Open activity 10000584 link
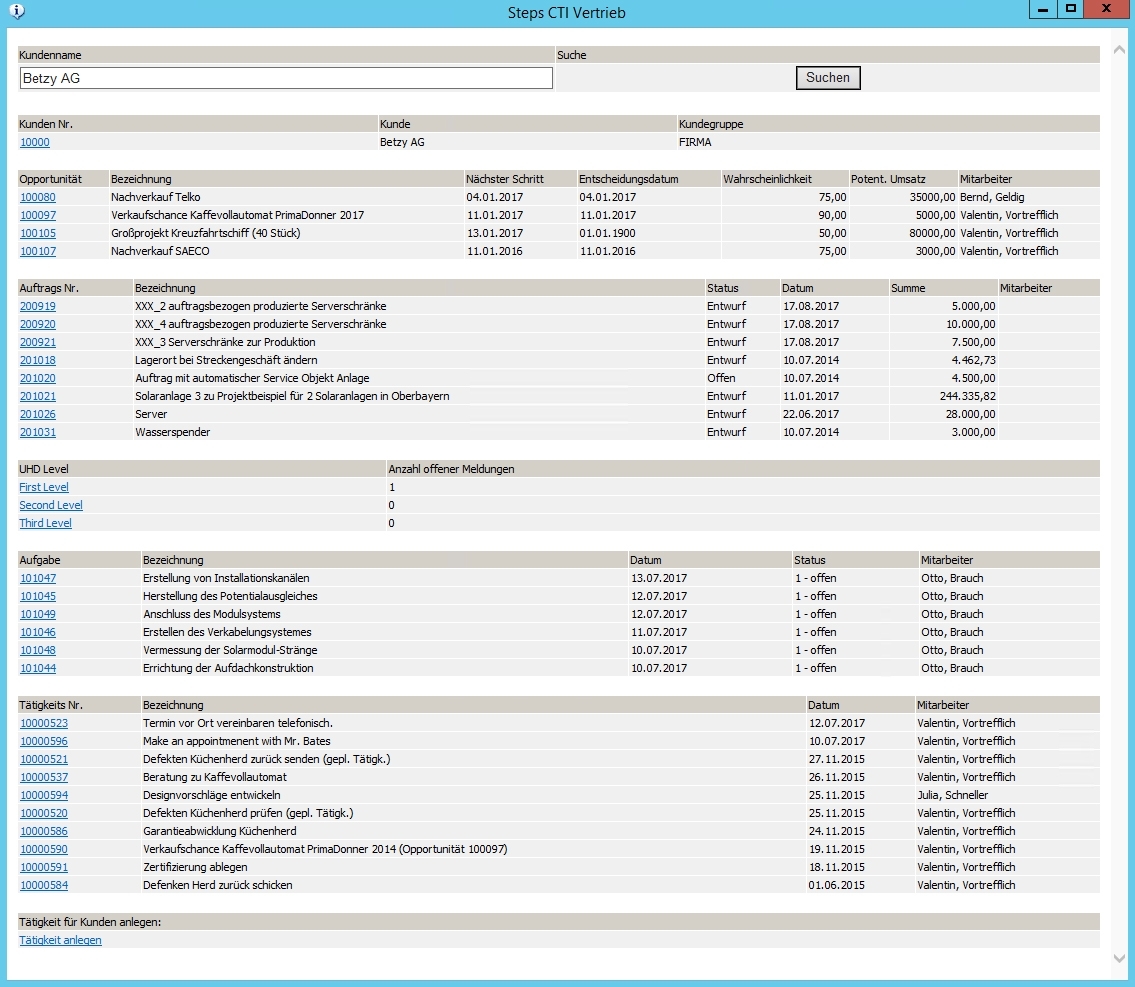This screenshot has height=987, width=1135. (44, 886)
